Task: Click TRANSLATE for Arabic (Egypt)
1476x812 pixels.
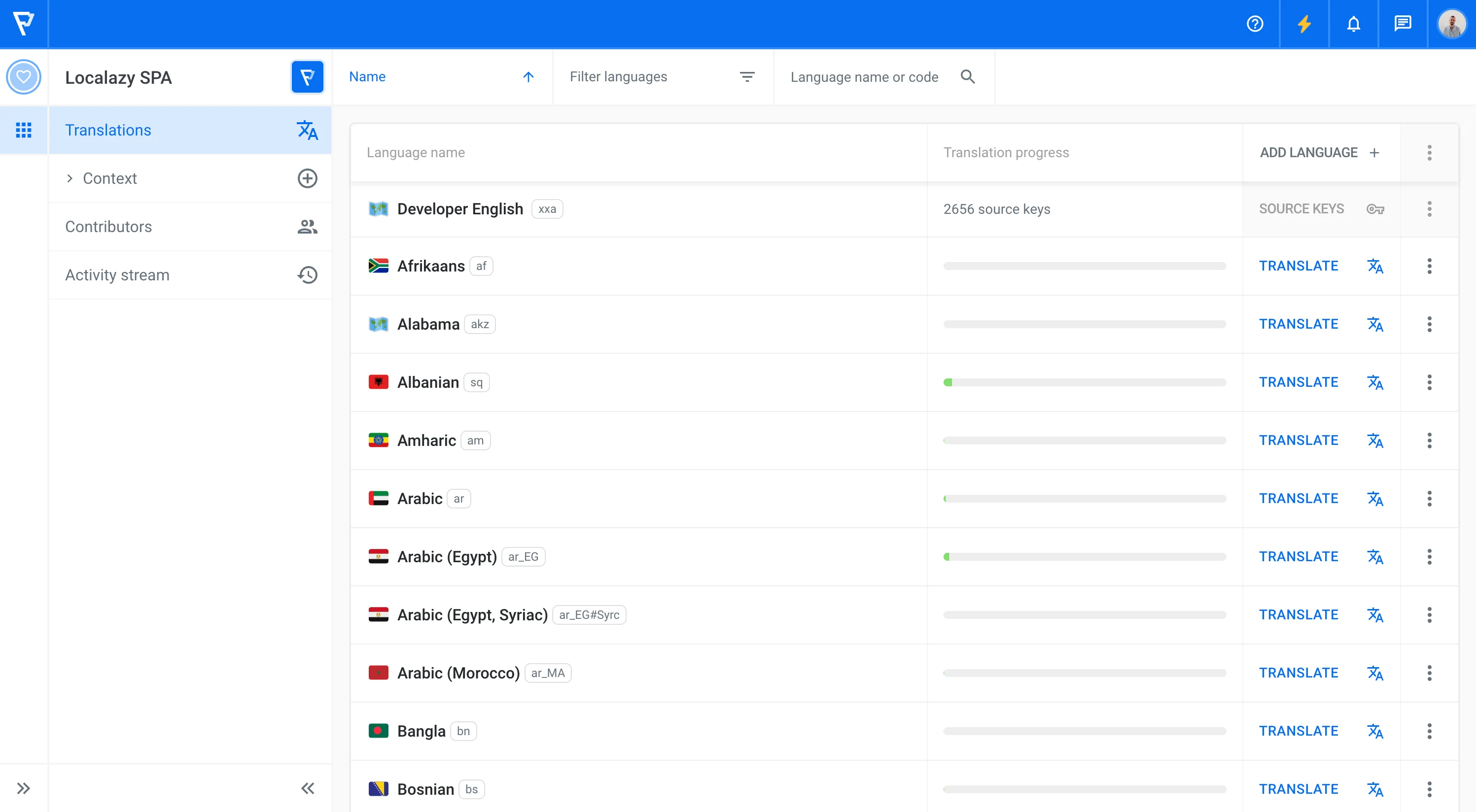Action: coord(1299,557)
